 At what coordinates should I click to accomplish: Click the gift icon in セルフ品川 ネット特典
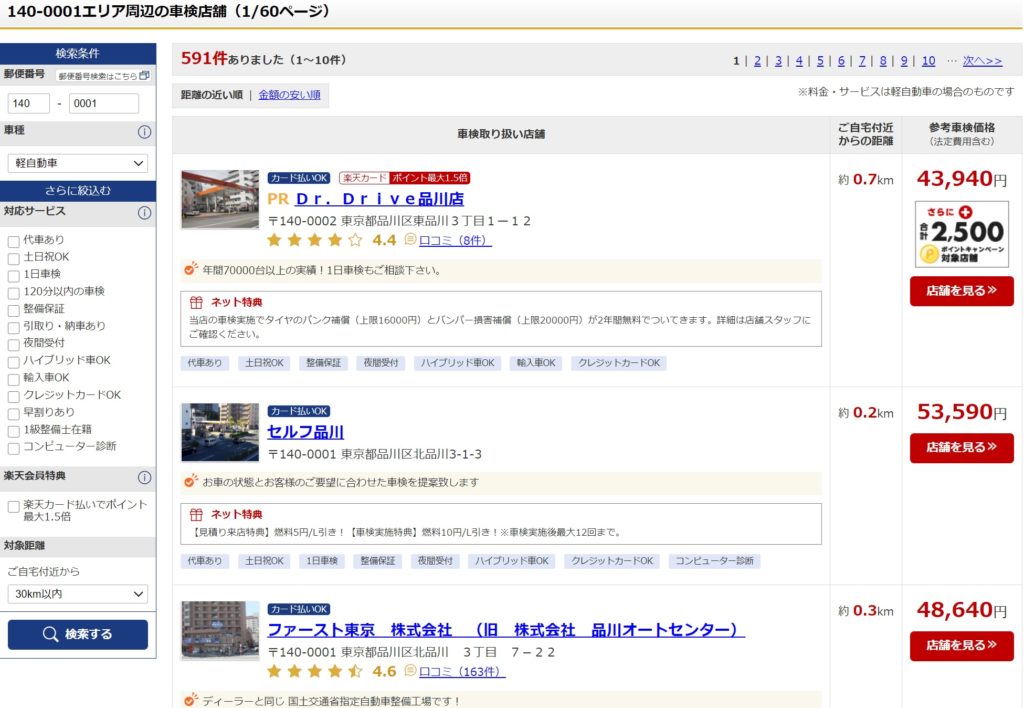(x=196, y=514)
